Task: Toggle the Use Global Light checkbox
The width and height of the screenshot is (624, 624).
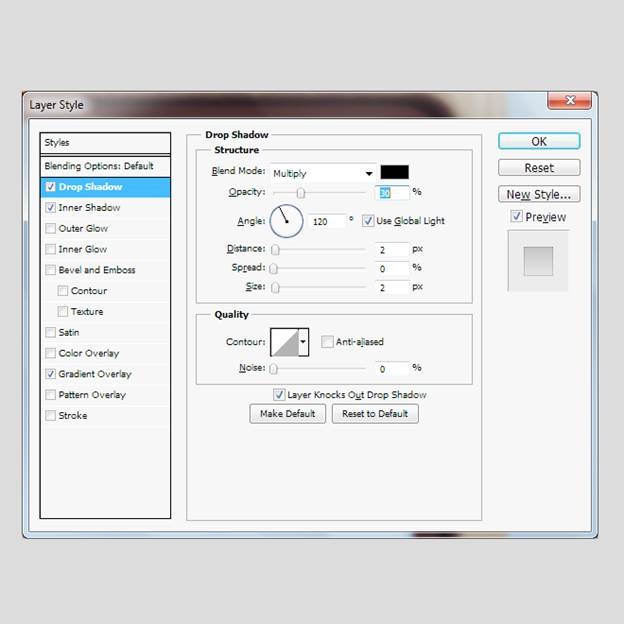Action: (x=368, y=221)
